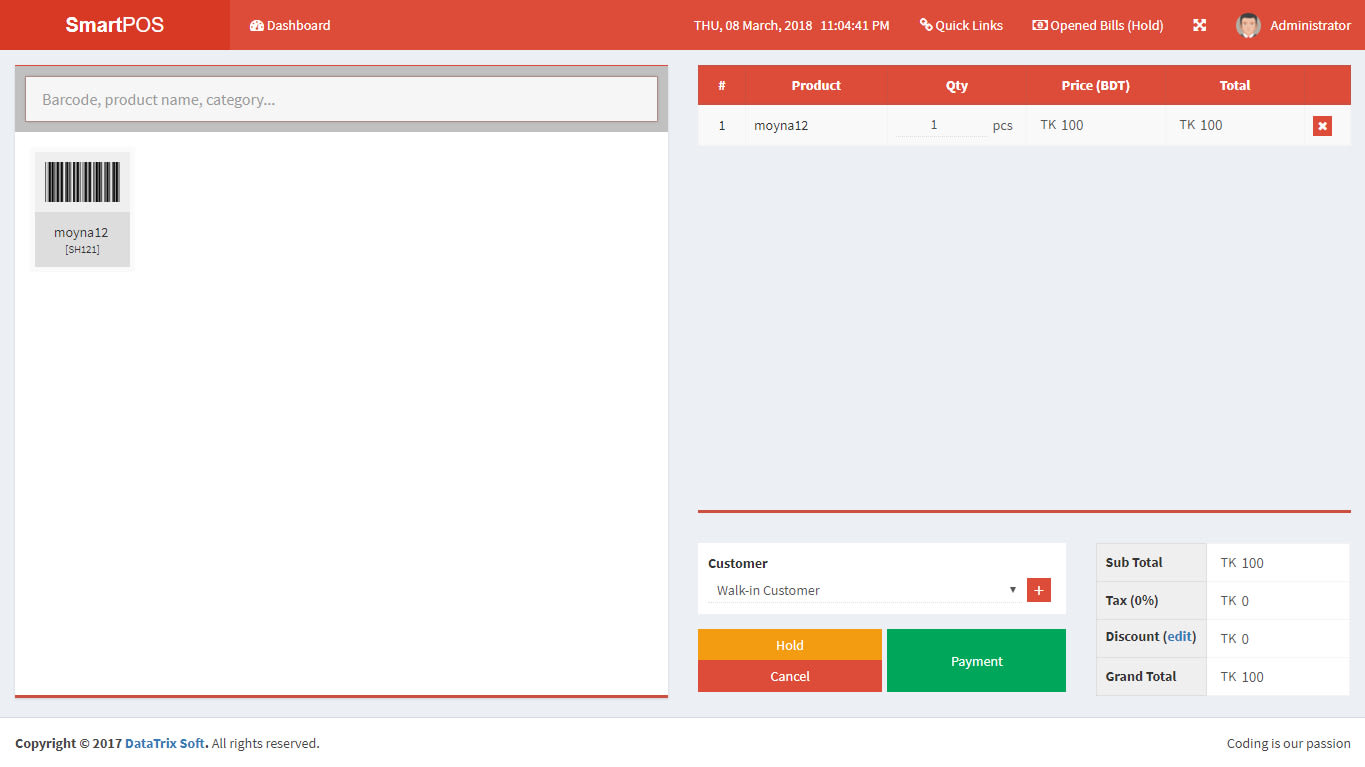Click the Sub Total value TK 100
Viewport: 1365px width, 767px height.
click(1242, 563)
